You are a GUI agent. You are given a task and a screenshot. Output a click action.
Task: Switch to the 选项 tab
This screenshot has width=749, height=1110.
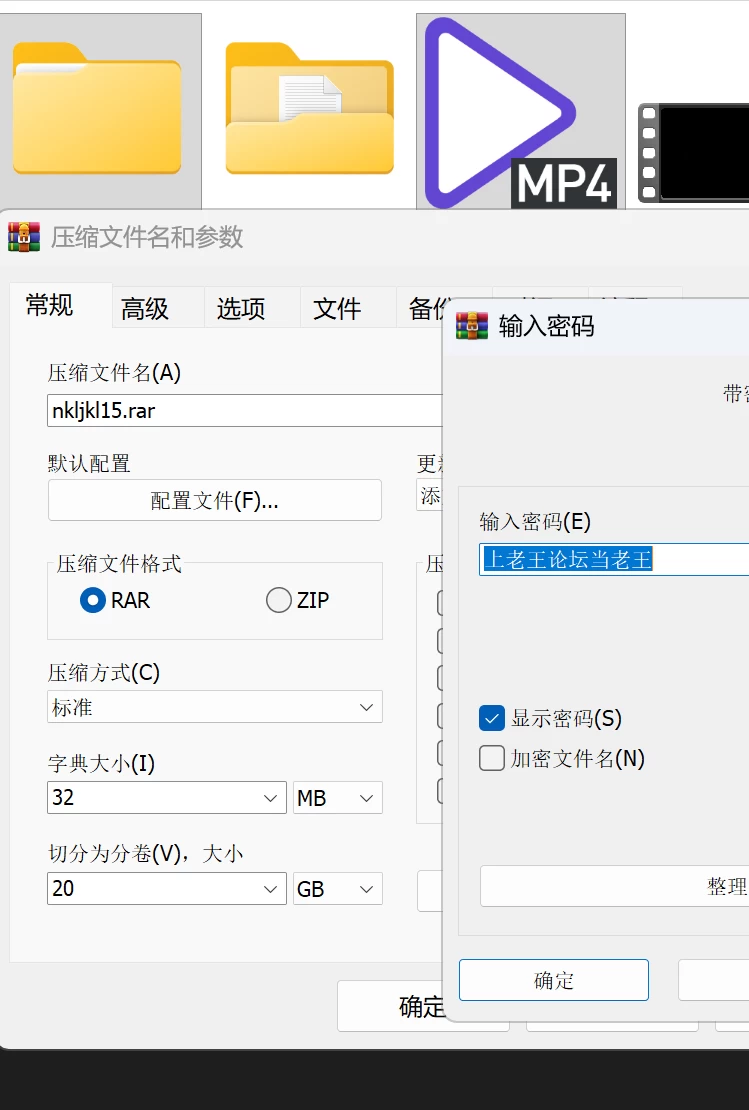click(x=241, y=309)
